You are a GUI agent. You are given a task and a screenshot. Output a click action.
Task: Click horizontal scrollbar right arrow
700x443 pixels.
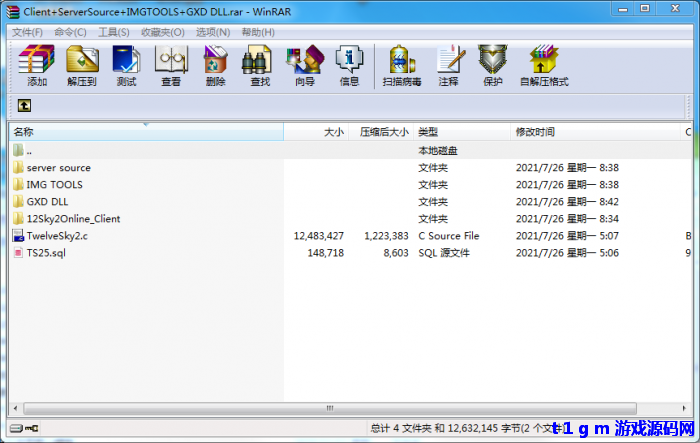pos(684,408)
